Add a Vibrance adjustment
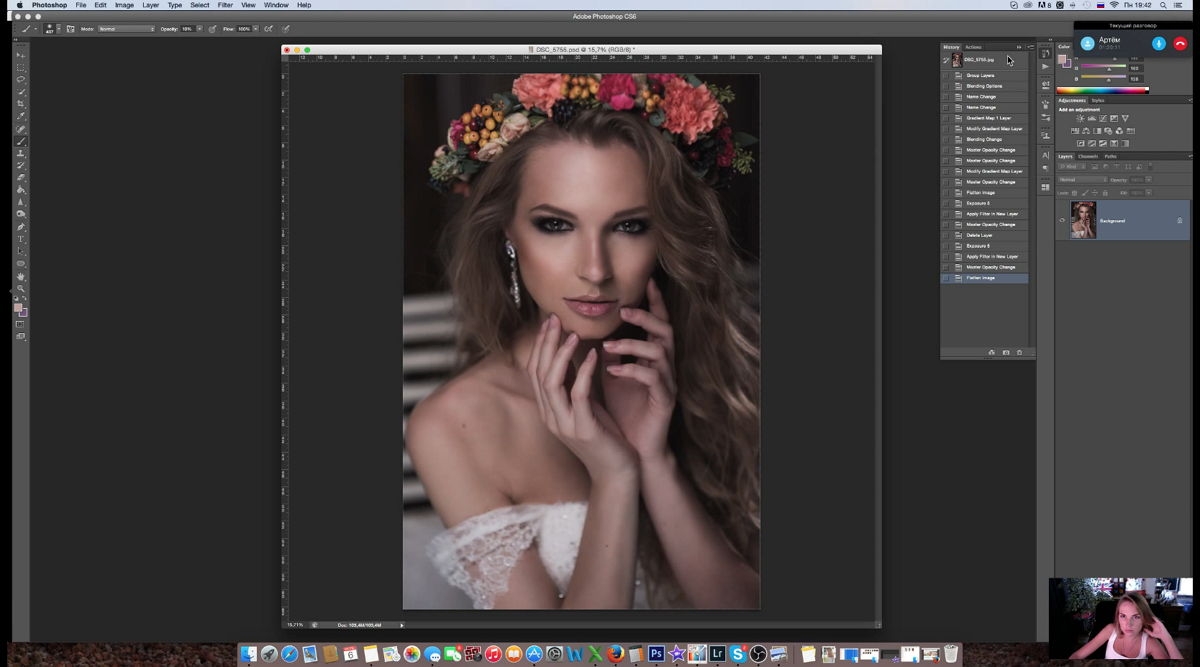The image size is (1200, 667). (x=1125, y=118)
